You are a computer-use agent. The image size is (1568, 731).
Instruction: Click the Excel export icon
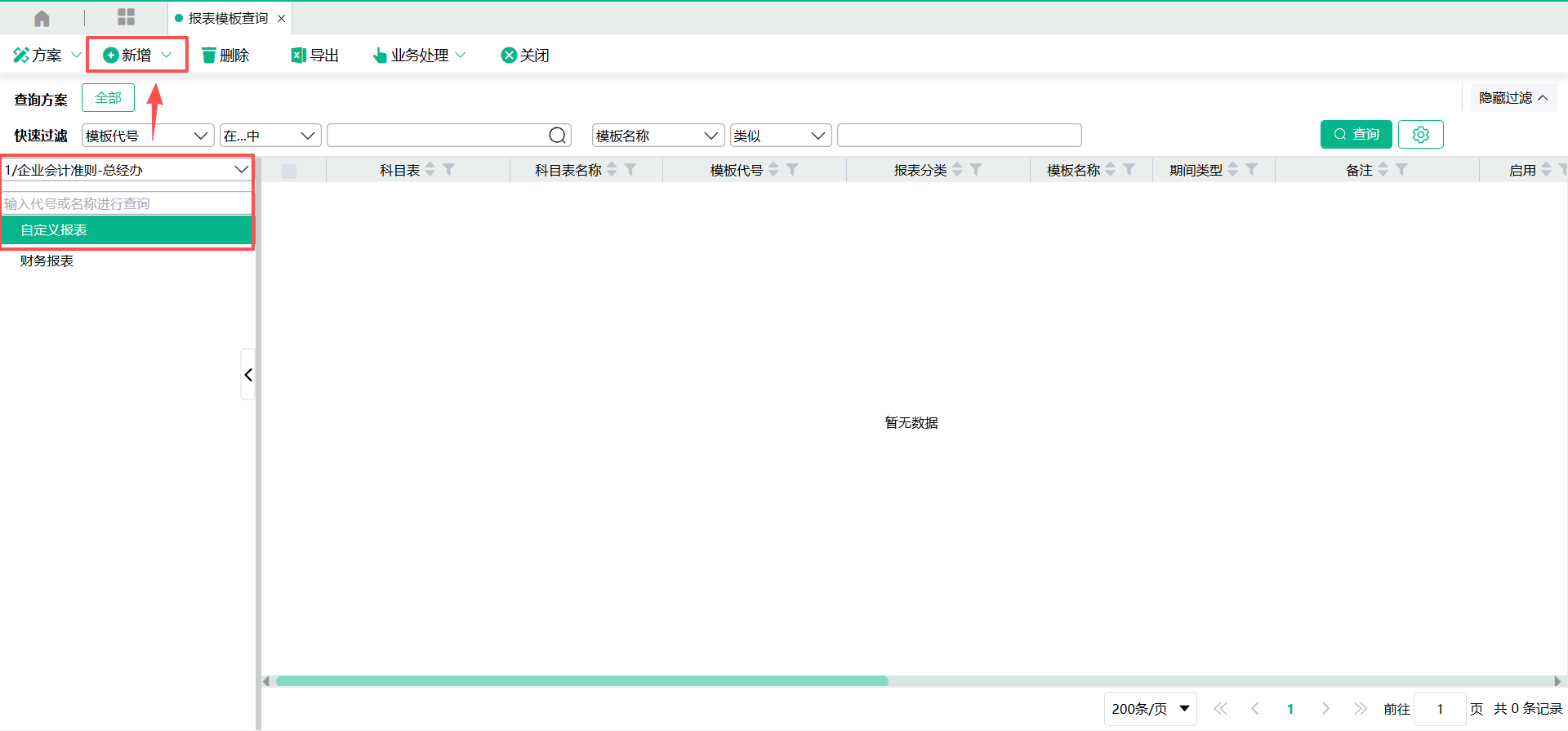tap(298, 56)
